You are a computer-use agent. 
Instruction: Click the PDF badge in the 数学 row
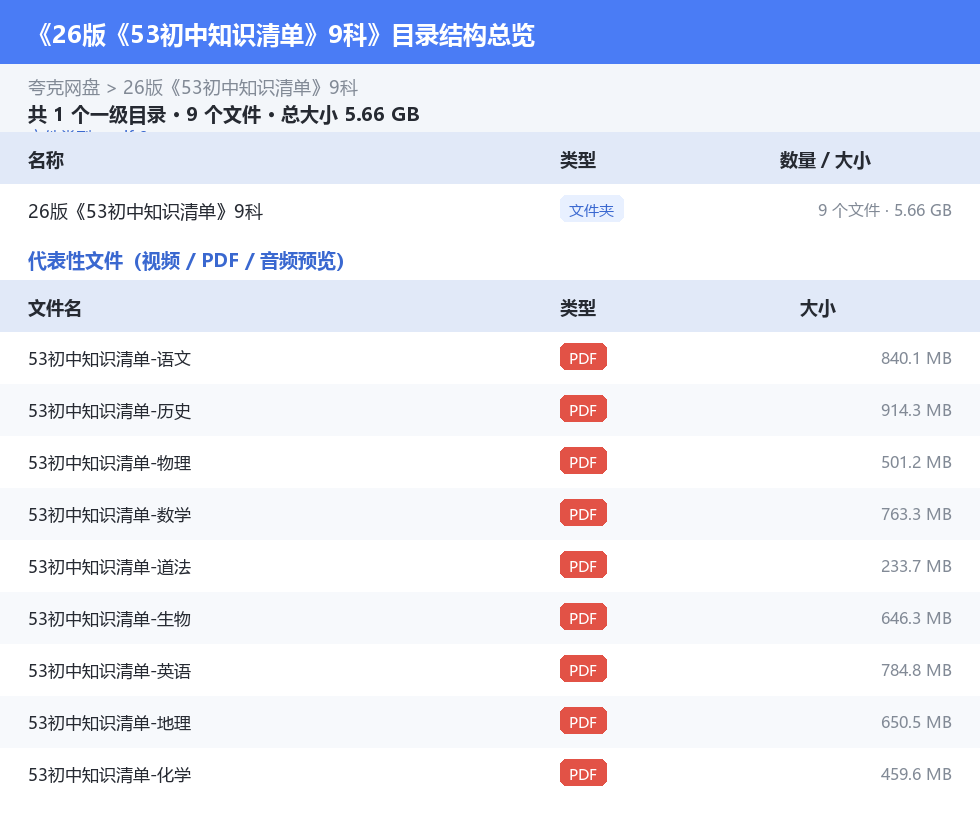[x=583, y=513]
